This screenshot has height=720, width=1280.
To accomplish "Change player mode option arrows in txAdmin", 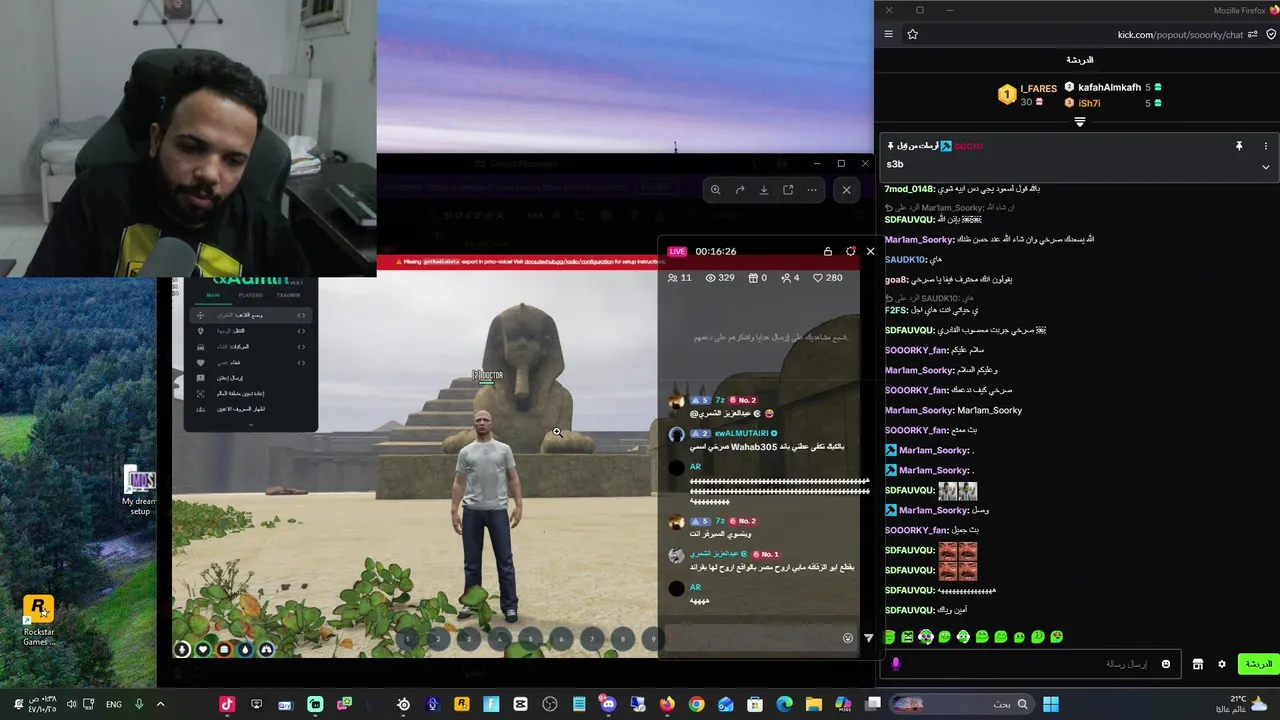I will pos(301,315).
